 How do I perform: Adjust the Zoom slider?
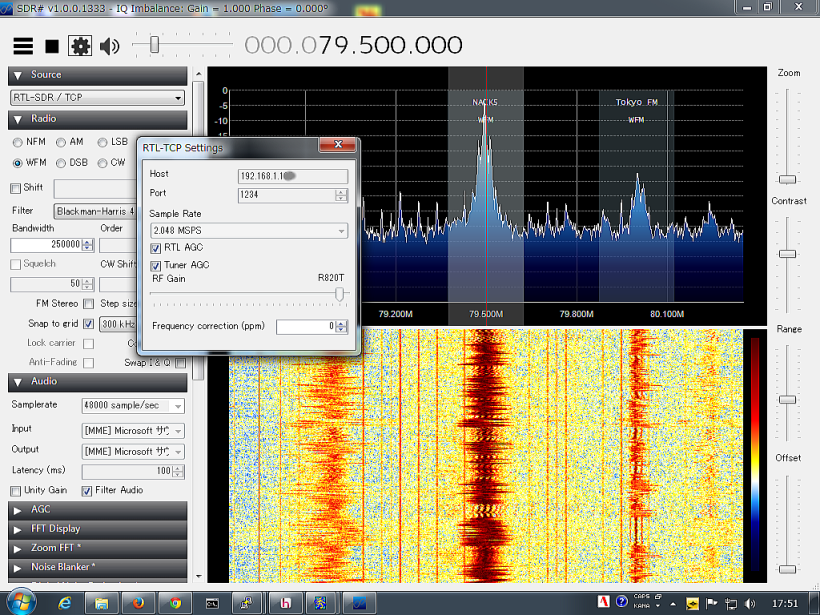pos(788,179)
